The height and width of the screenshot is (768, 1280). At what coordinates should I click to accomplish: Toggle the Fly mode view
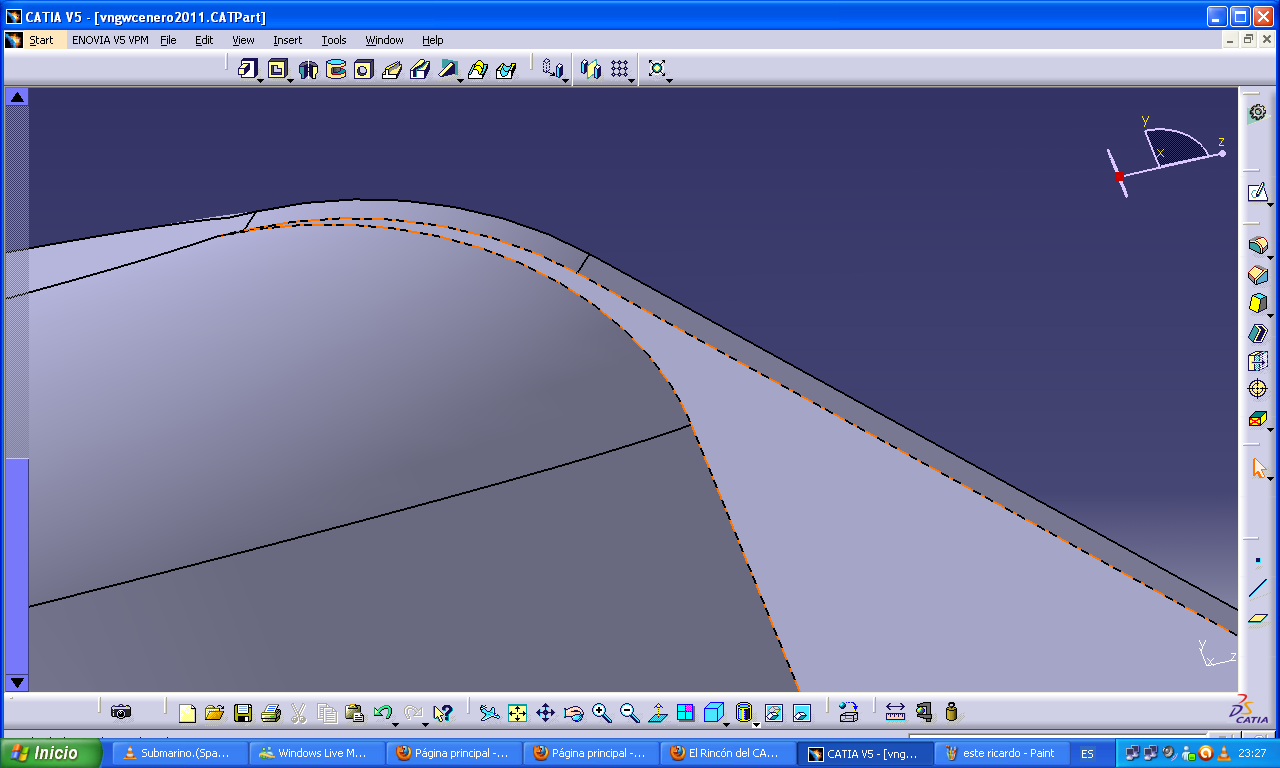tap(489, 713)
